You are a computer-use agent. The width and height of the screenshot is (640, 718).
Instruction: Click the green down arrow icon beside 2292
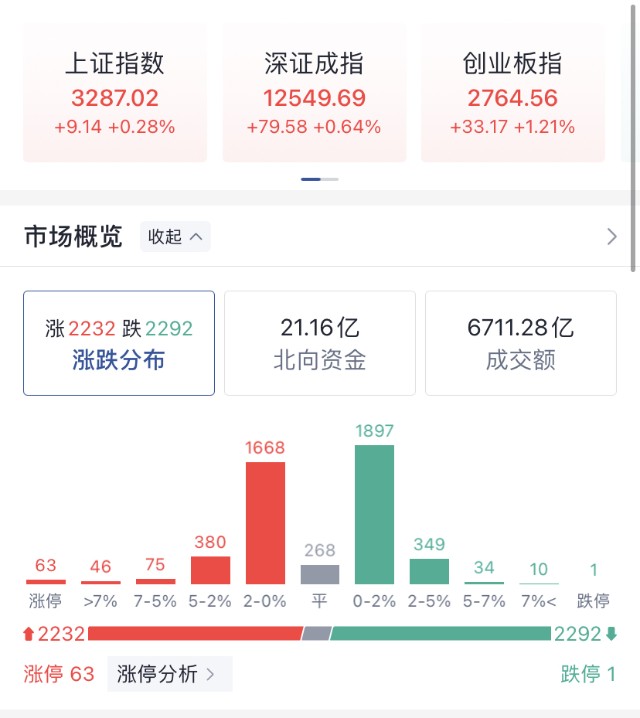pyautogui.click(x=611, y=634)
